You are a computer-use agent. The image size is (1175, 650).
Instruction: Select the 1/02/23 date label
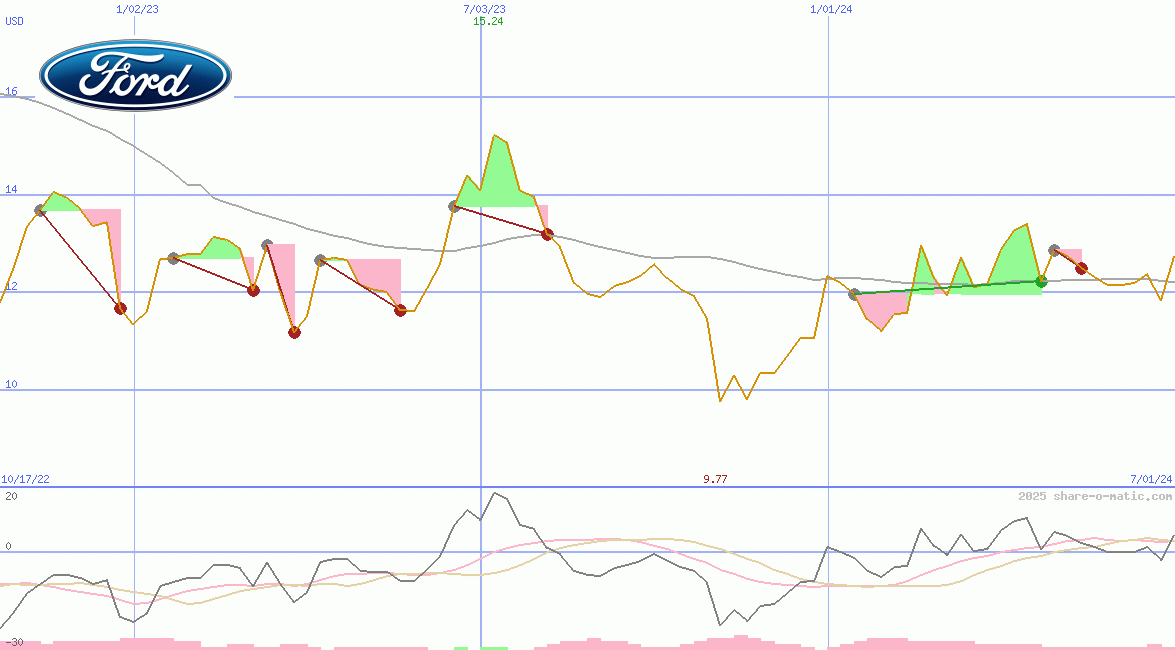click(137, 9)
